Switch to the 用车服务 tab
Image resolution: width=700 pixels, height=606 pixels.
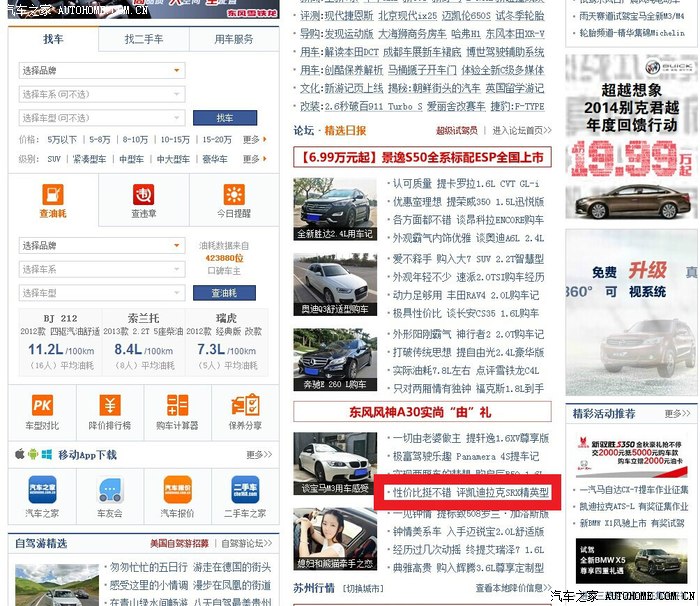tap(233, 39)
